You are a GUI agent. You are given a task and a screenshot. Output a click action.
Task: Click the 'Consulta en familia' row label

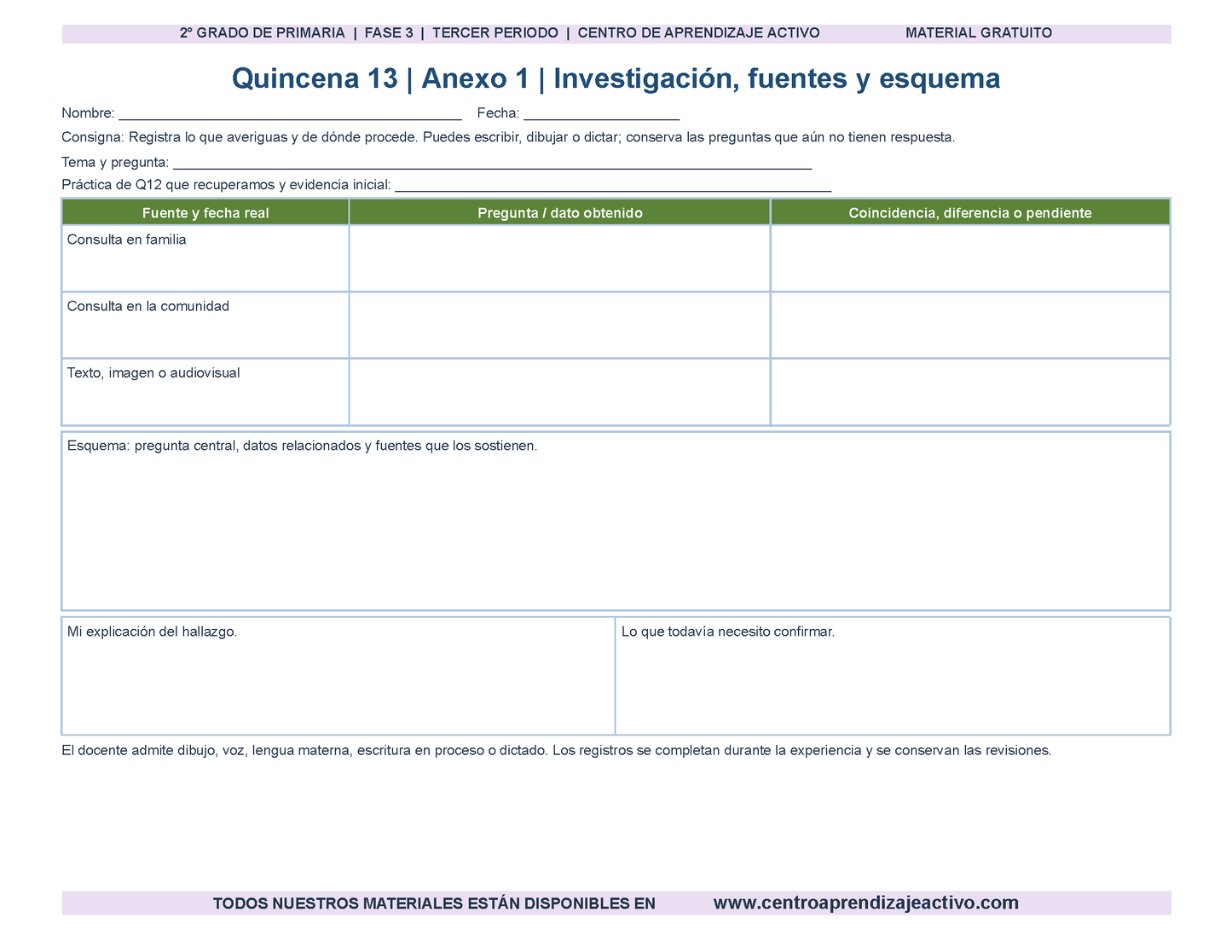[126, 239]
